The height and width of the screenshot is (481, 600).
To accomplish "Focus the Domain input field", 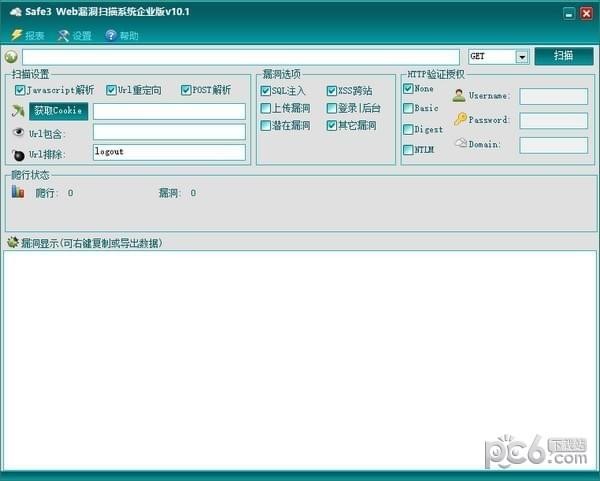I will (x=553, y=145).
